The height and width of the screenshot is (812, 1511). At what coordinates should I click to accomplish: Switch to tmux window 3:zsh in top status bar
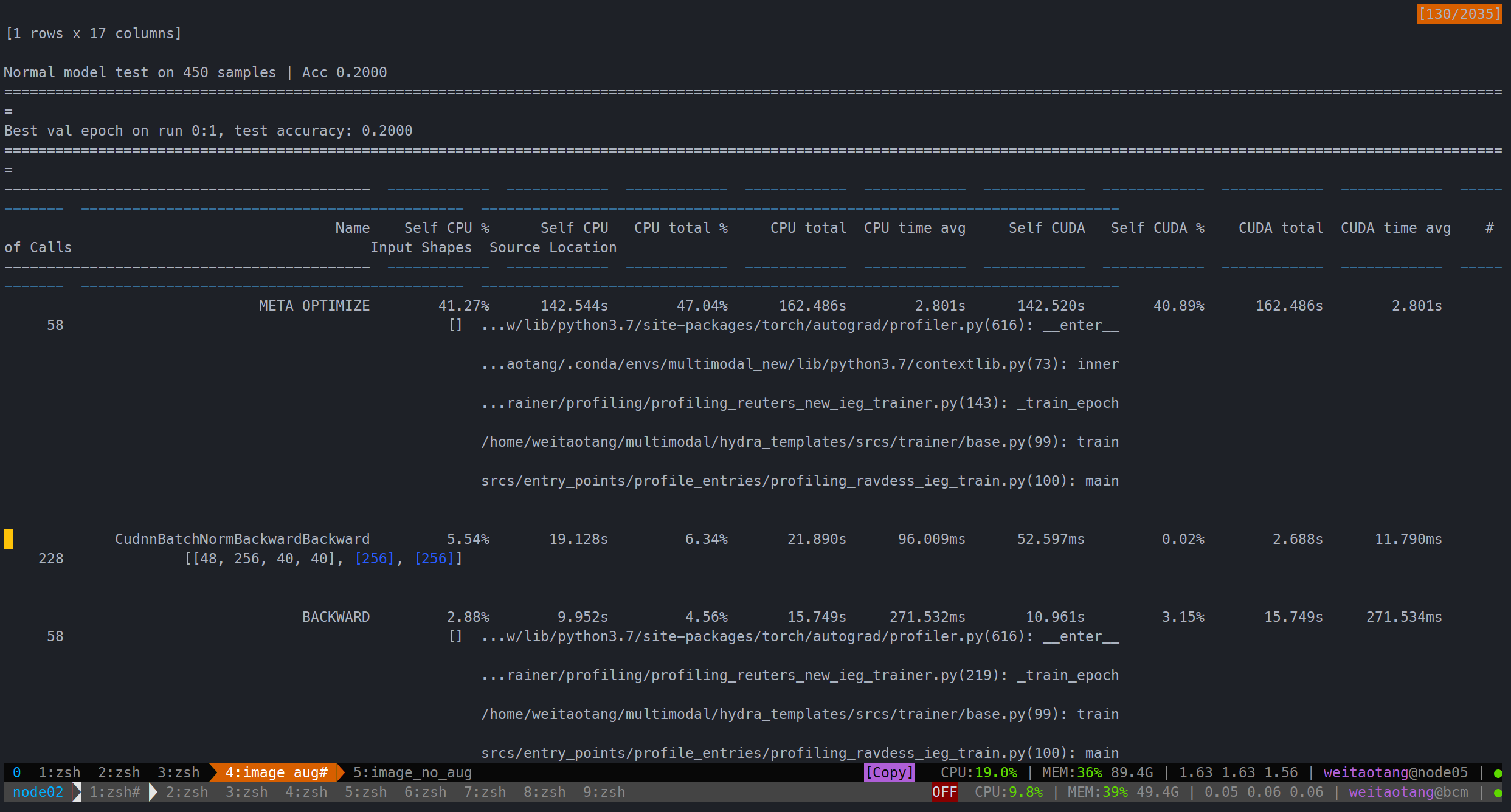click(178, 772)
